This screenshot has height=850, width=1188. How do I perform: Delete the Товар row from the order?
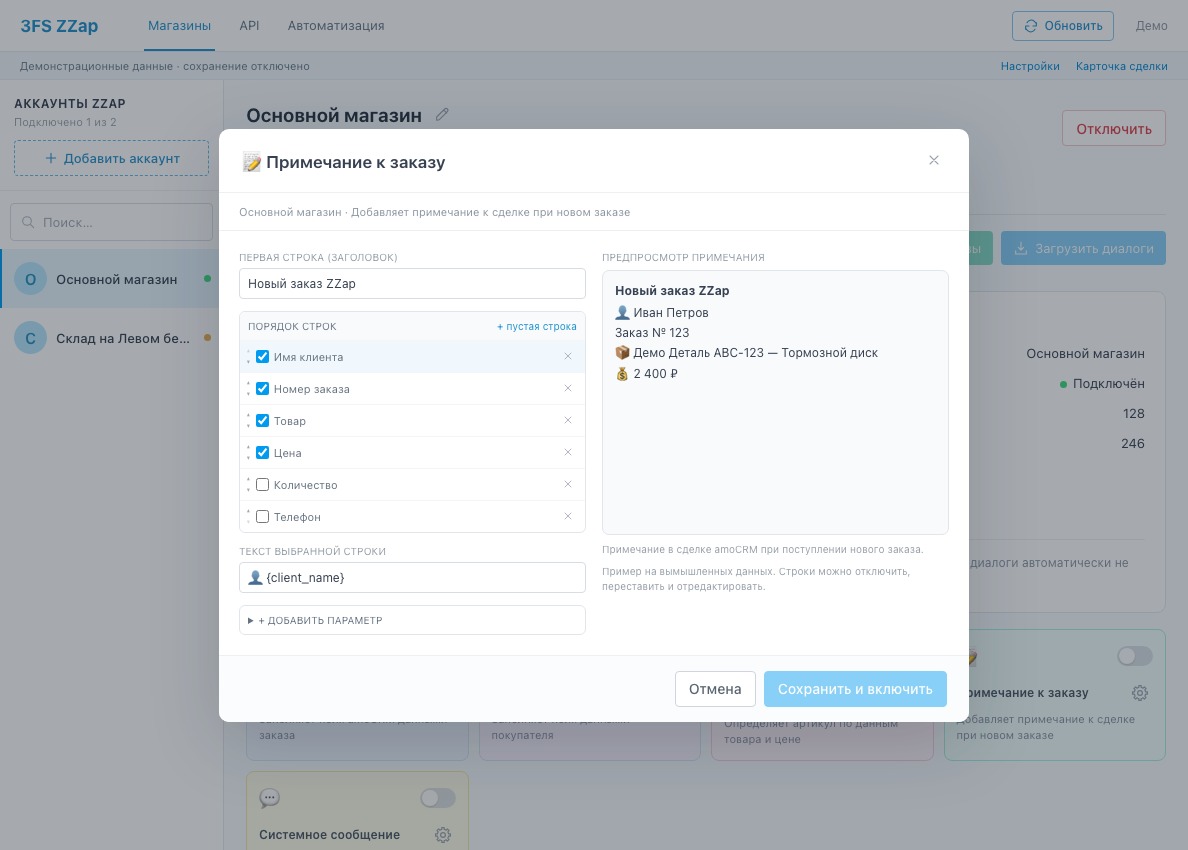[567, 420]
